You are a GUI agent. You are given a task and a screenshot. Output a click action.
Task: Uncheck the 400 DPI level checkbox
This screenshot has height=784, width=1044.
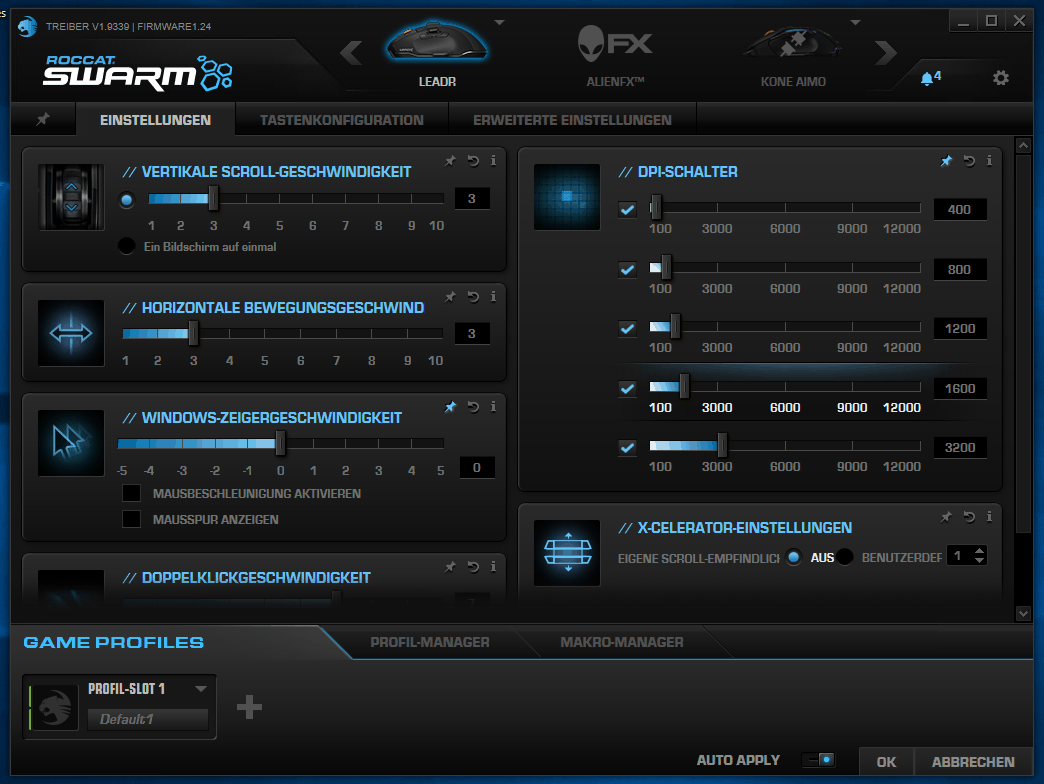pos(627,210)
